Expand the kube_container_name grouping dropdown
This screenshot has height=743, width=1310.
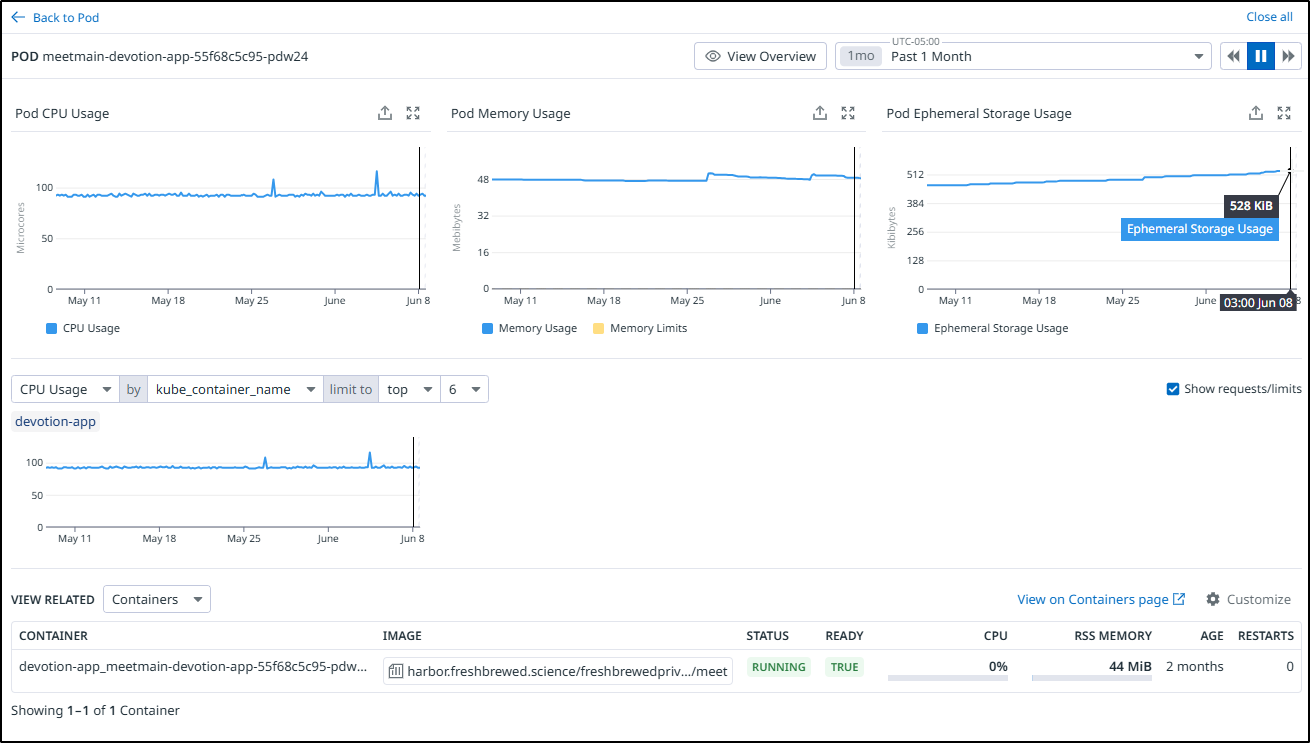pos(235,389)
